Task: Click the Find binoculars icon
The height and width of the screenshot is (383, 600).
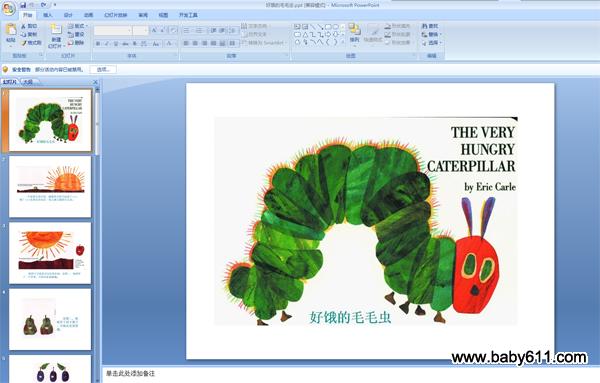Action: click(425, 26)
